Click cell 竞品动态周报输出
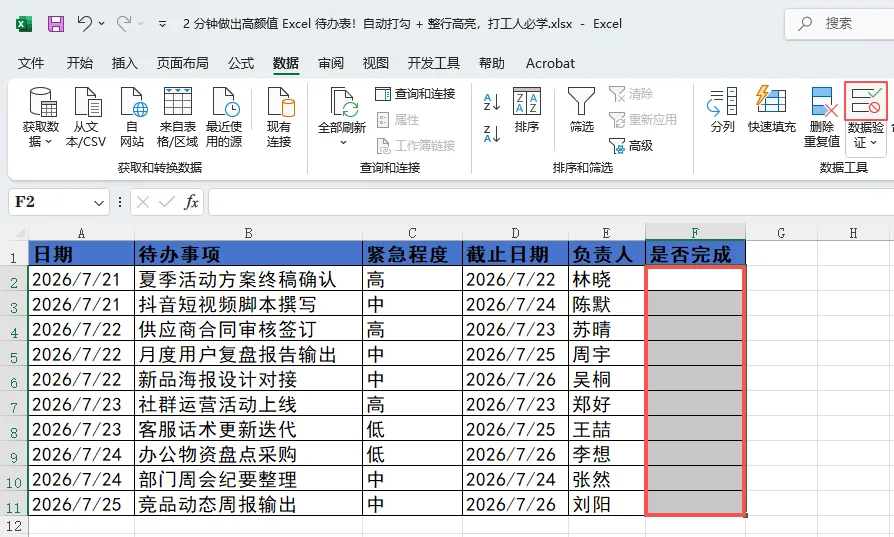This screenshot has height=537, width=894. (248, 505)
